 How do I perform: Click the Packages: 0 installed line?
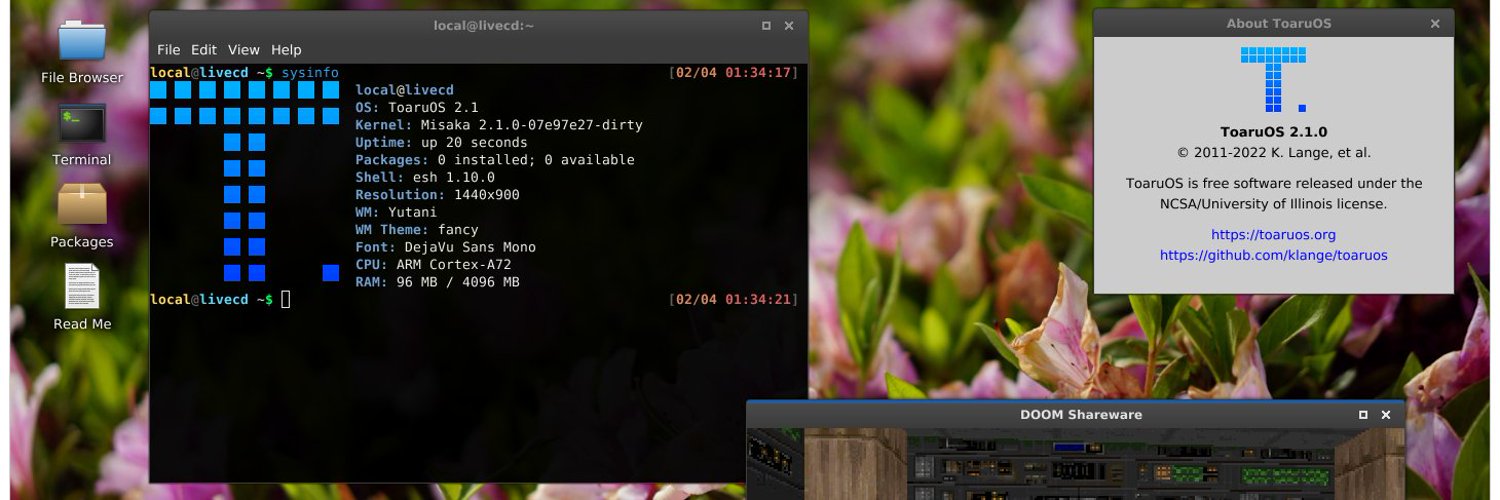pos(495,160)
